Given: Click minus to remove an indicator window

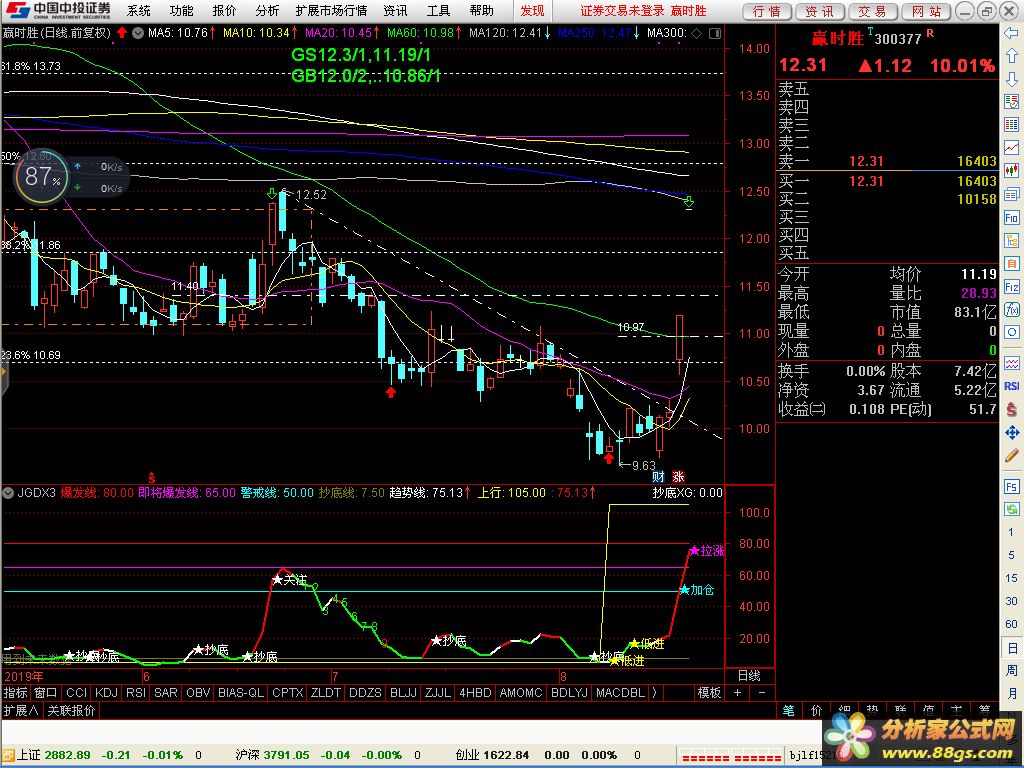Looking at the screenshot, I should point(762,692).
